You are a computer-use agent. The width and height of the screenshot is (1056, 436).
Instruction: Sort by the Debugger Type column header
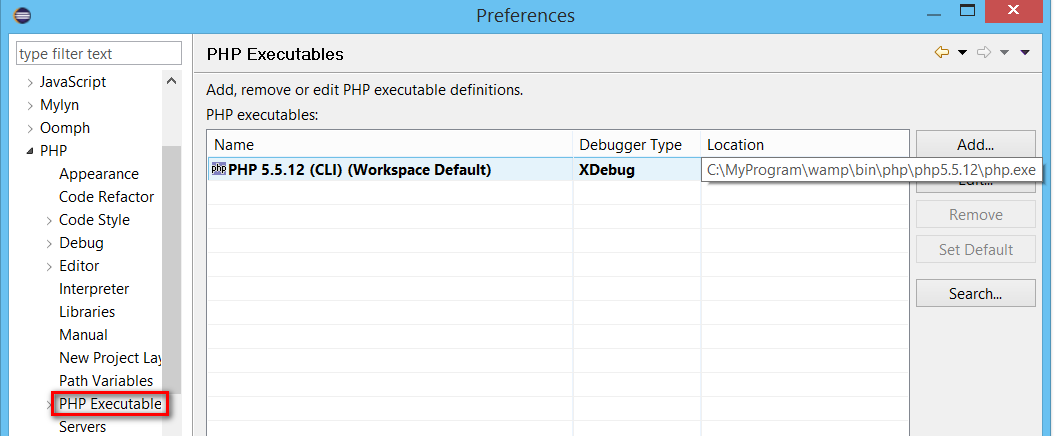point(637,144)
